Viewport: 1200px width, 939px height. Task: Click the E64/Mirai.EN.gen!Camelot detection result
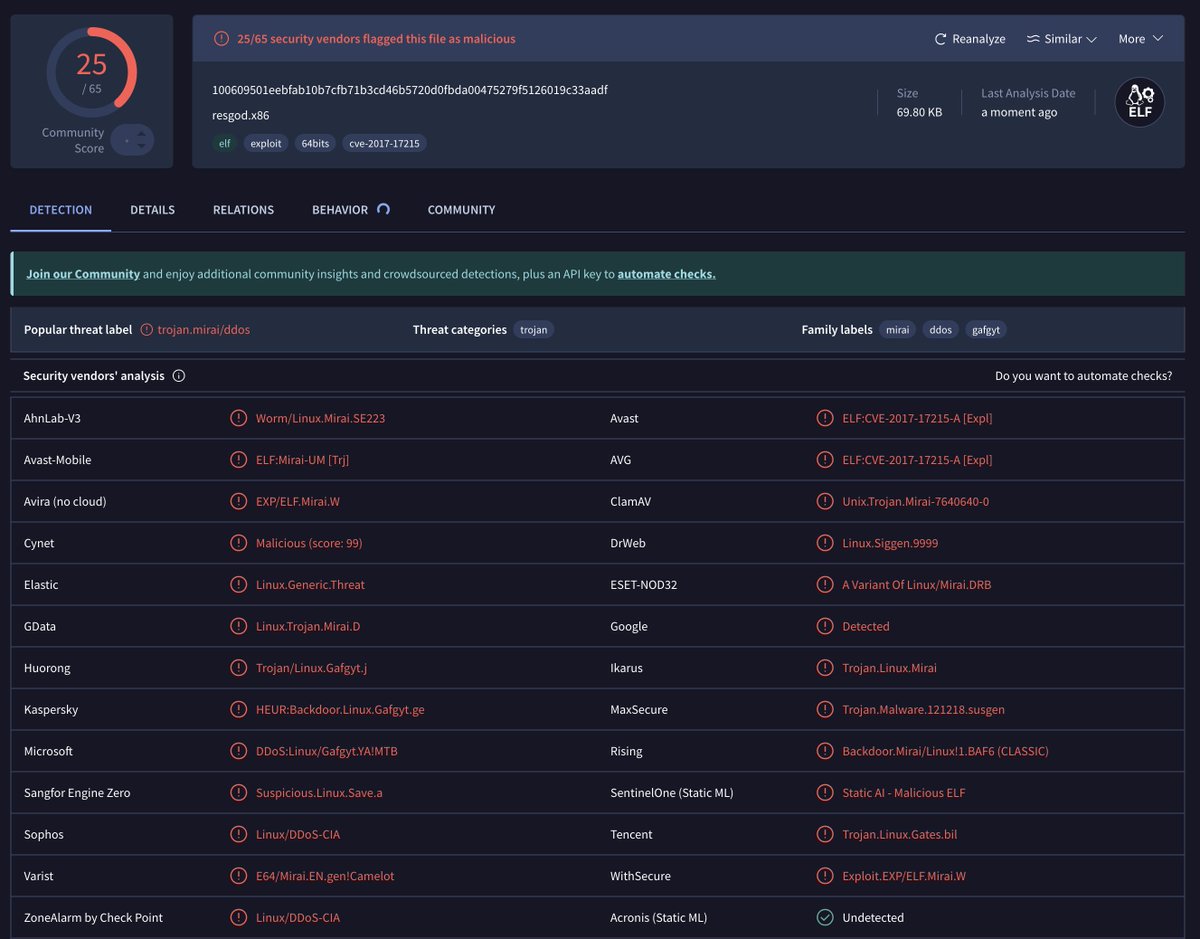[325, 876]
